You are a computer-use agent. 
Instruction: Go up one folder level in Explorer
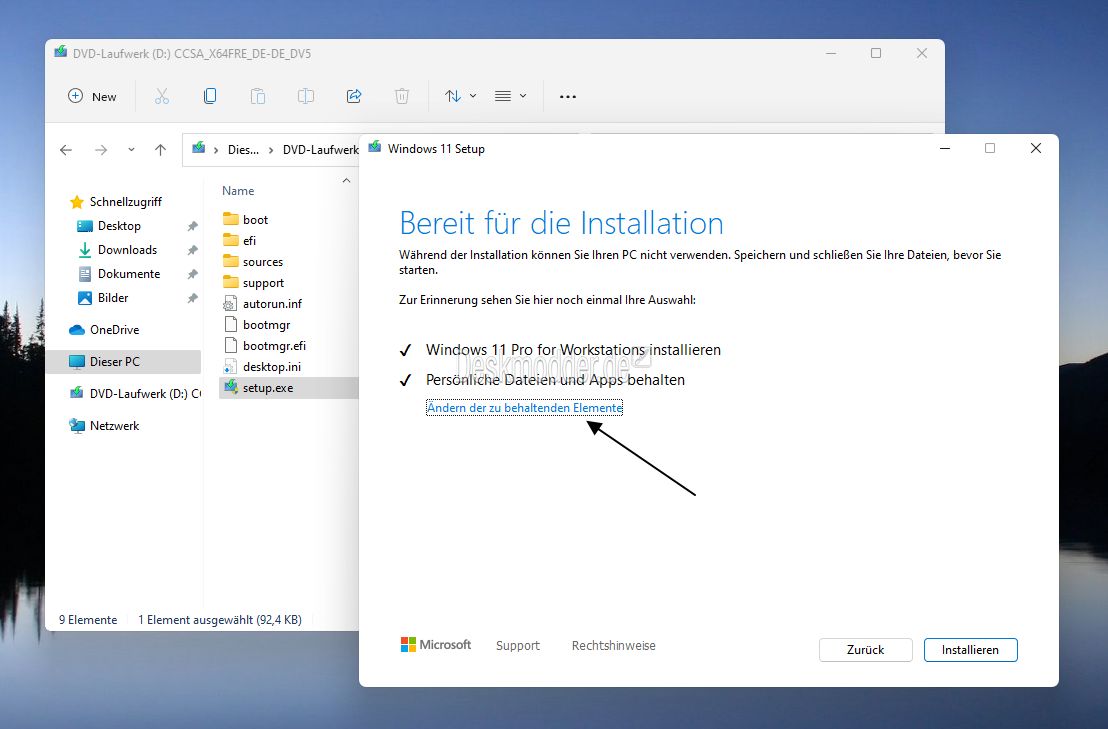[160, 150]
